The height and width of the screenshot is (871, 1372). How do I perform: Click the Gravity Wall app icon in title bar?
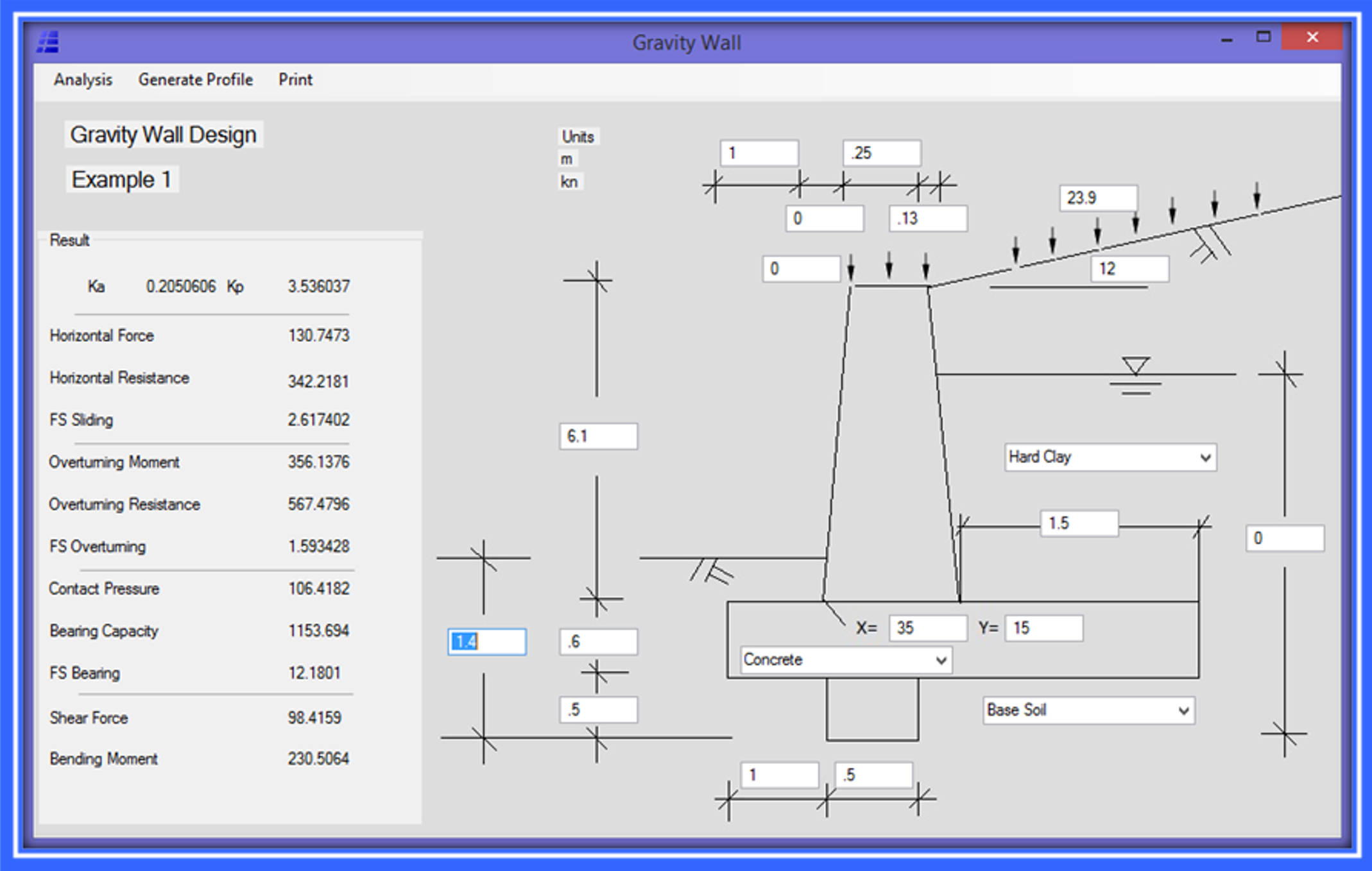point(48,42)
